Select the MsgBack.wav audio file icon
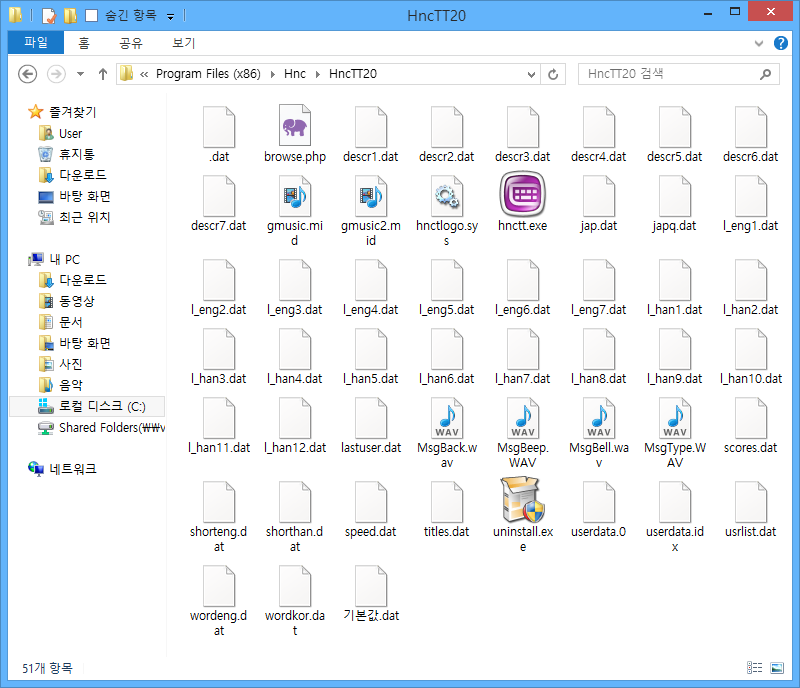800x688 pixels. 447,418
